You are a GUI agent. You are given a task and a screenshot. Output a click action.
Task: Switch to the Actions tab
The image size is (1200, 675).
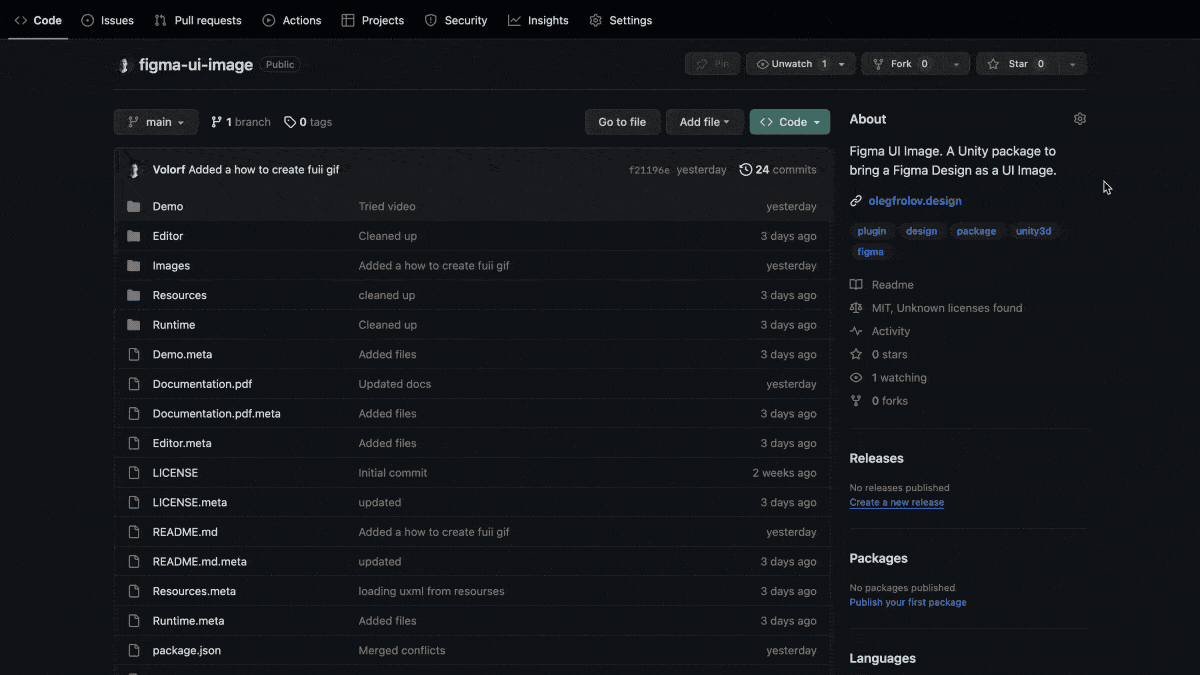(292, 20)
